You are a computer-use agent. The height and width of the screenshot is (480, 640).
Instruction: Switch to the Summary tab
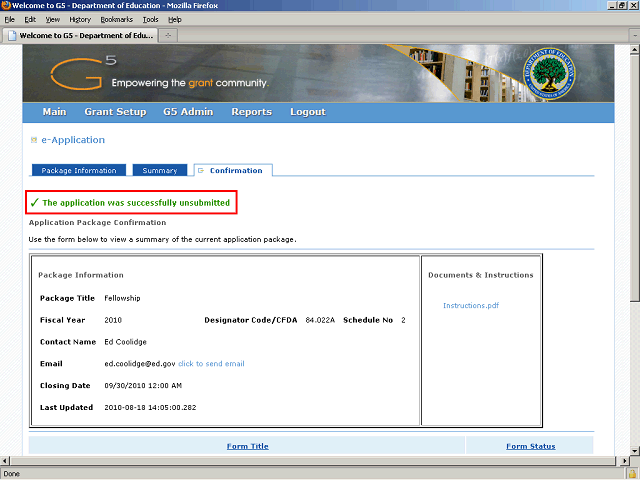point(160,170)
